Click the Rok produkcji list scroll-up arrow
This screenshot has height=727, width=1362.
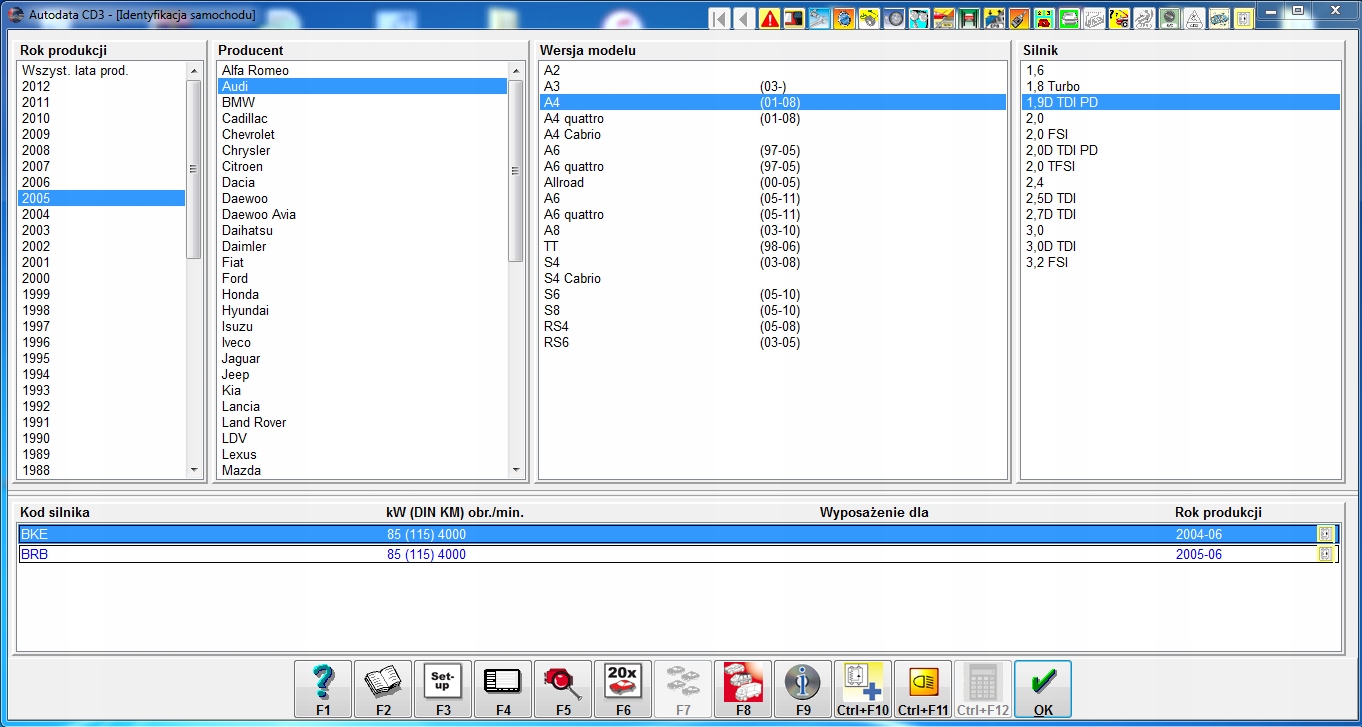tap(194, 70)
